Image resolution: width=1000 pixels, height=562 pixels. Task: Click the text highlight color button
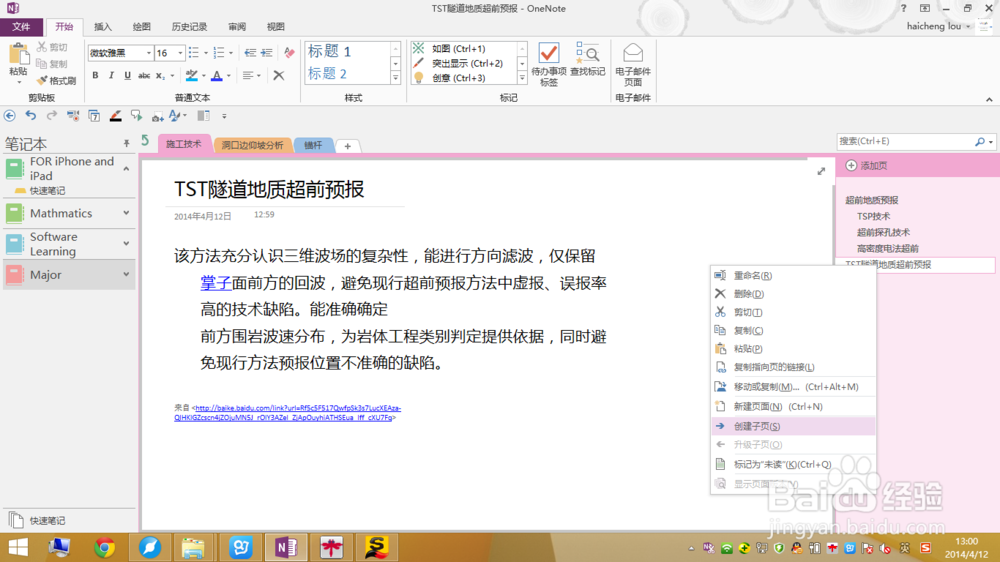pos(191,75)
